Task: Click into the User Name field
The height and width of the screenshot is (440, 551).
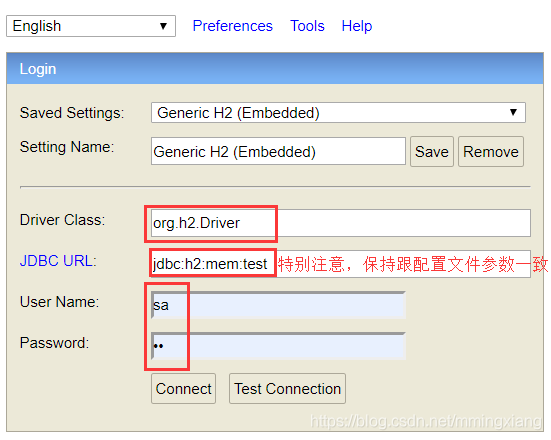Action: click(278, 305)
